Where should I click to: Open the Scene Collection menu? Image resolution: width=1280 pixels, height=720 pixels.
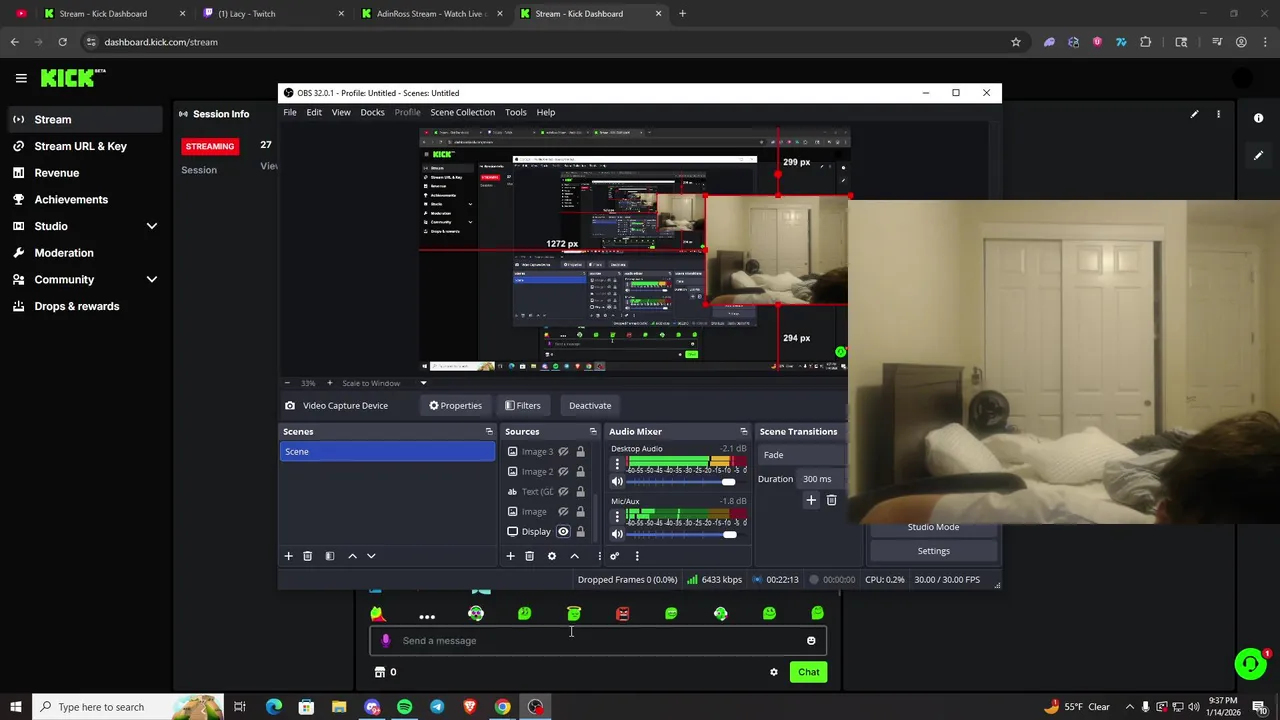tap(462, 112)
